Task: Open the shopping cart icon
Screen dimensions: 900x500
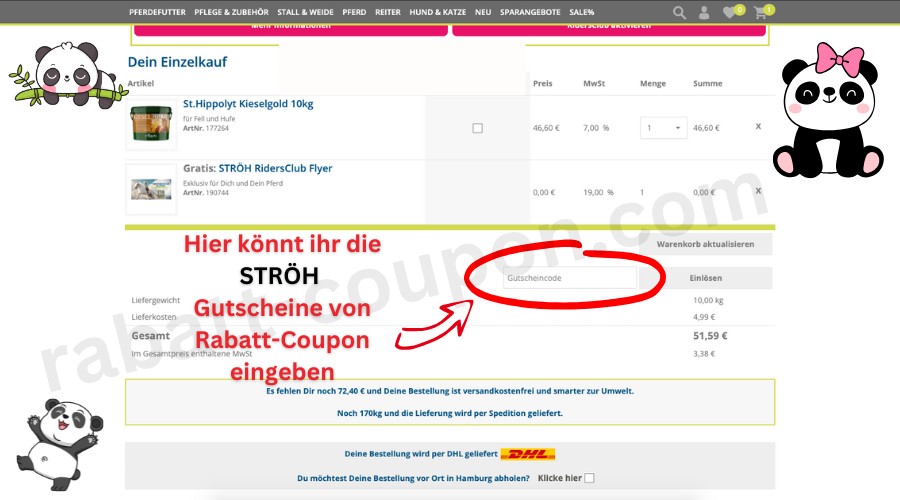Action: coord(761,13)
